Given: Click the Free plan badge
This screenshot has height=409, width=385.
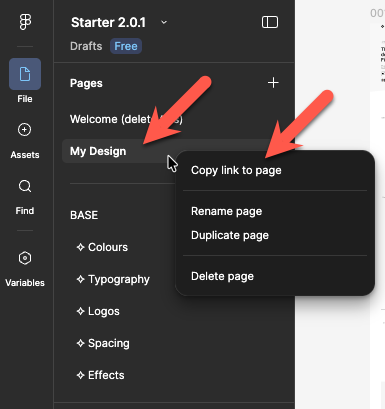Looking at the screenshot, I should 126,46.
